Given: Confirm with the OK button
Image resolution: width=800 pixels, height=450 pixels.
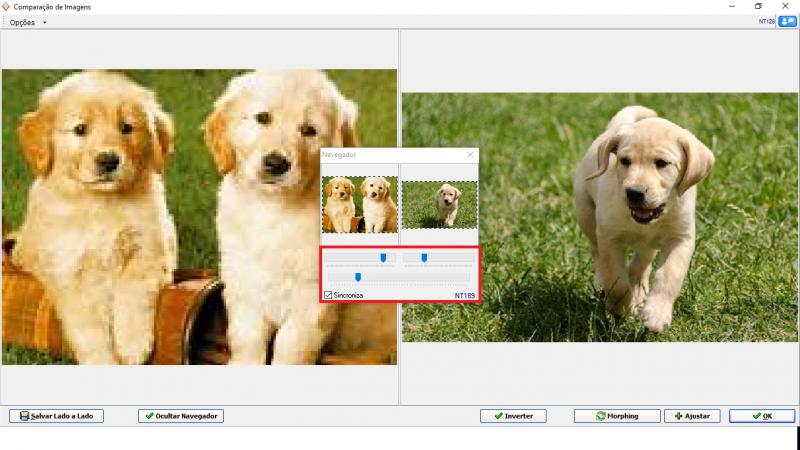Looking at the screenshot, I should [761, 416].
